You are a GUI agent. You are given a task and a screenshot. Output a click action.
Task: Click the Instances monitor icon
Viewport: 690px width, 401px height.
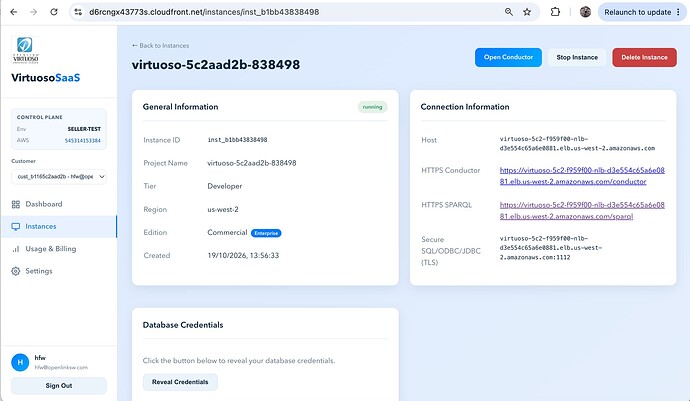[16, 227]
